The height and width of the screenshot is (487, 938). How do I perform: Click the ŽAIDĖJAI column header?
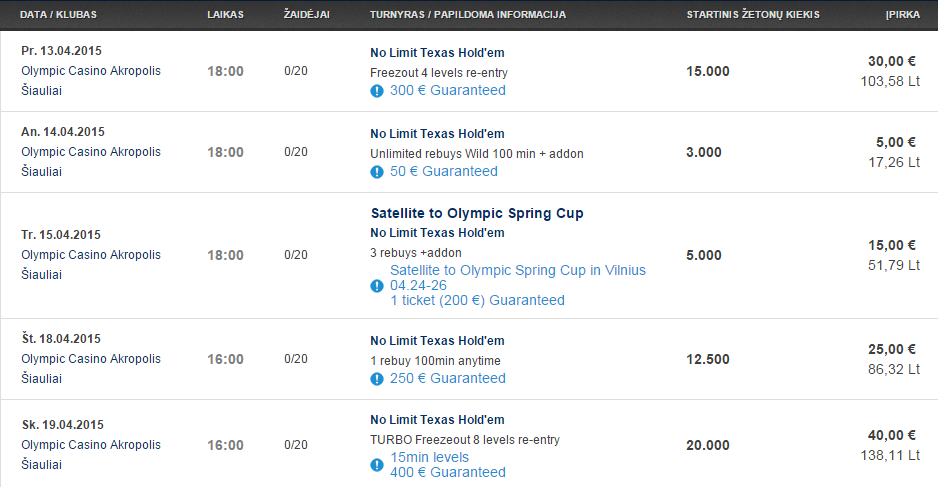point(306,14)
